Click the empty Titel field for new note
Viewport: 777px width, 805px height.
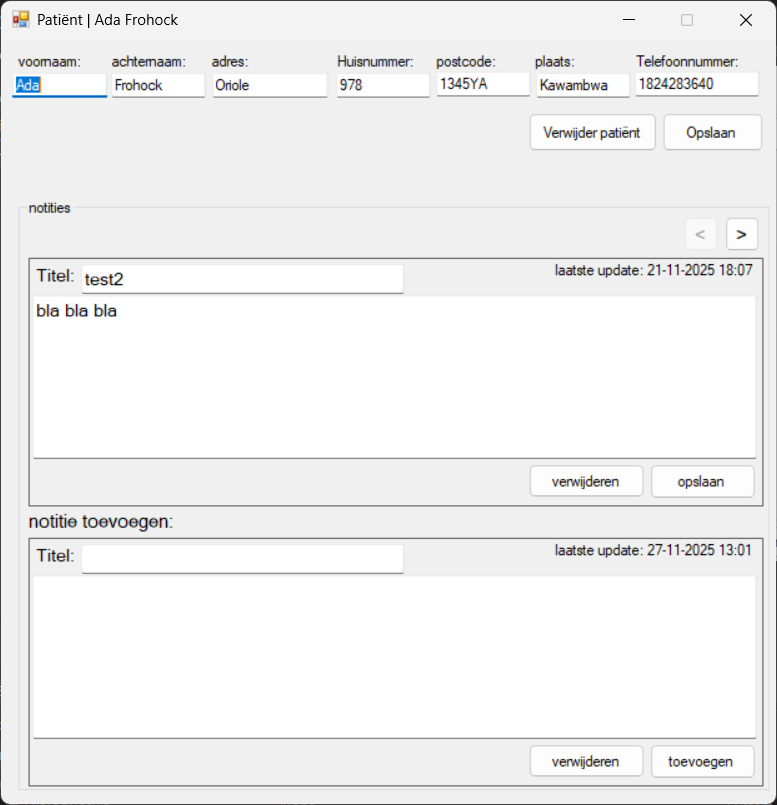coord(242,559)
